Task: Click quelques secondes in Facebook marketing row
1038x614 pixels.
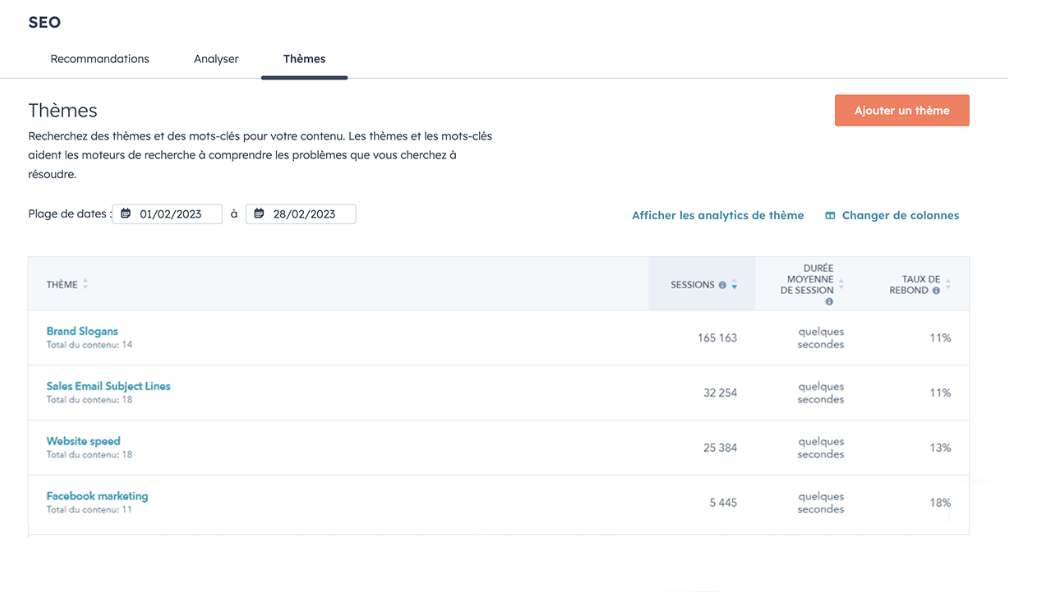Action: coord(821,503)
